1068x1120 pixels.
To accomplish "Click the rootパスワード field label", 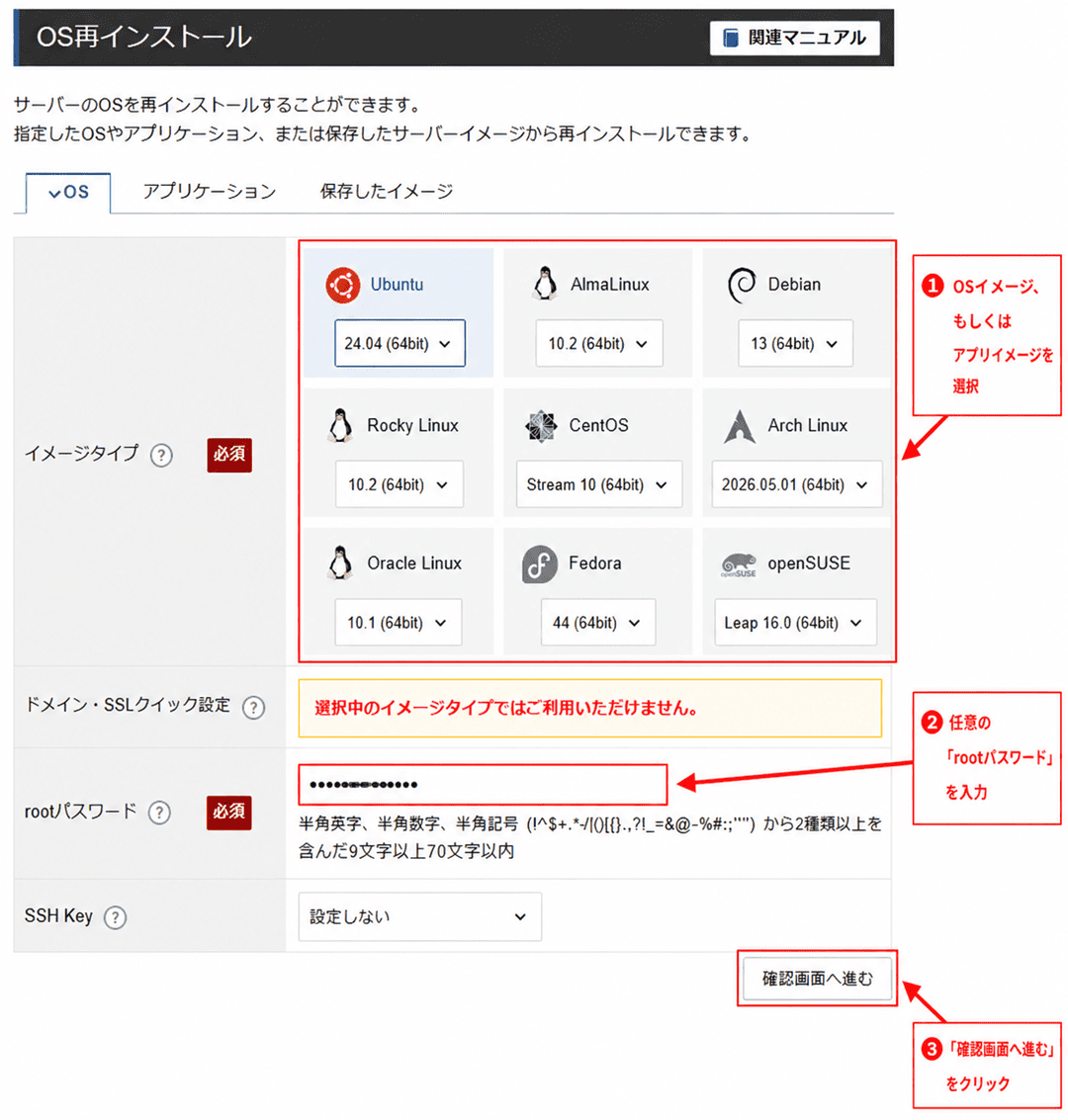I will [80, 812].
